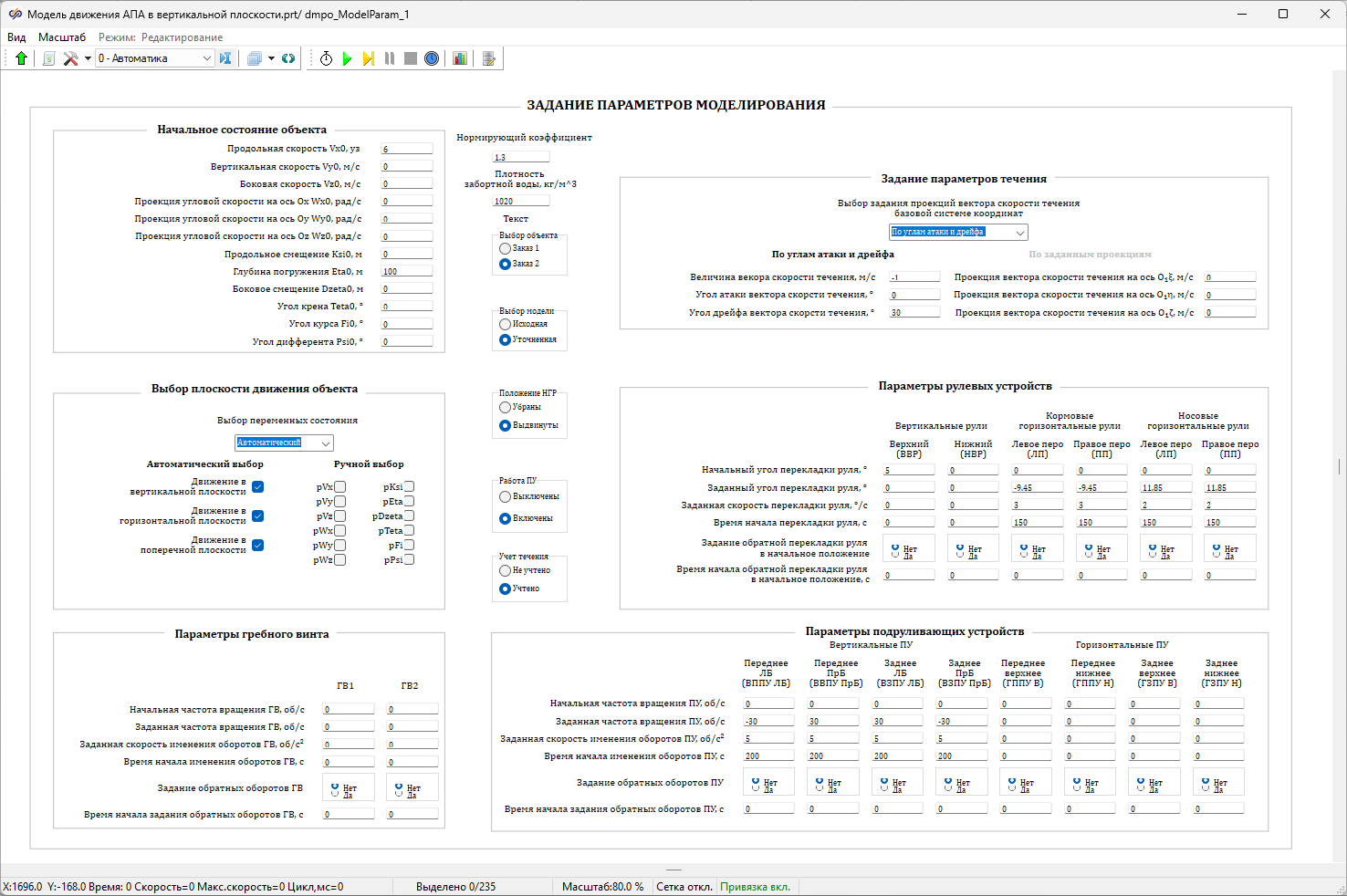Viewport: 1347px width, 896px height.
Task: Open the 'Вид' menu
Action: point(16,37)
